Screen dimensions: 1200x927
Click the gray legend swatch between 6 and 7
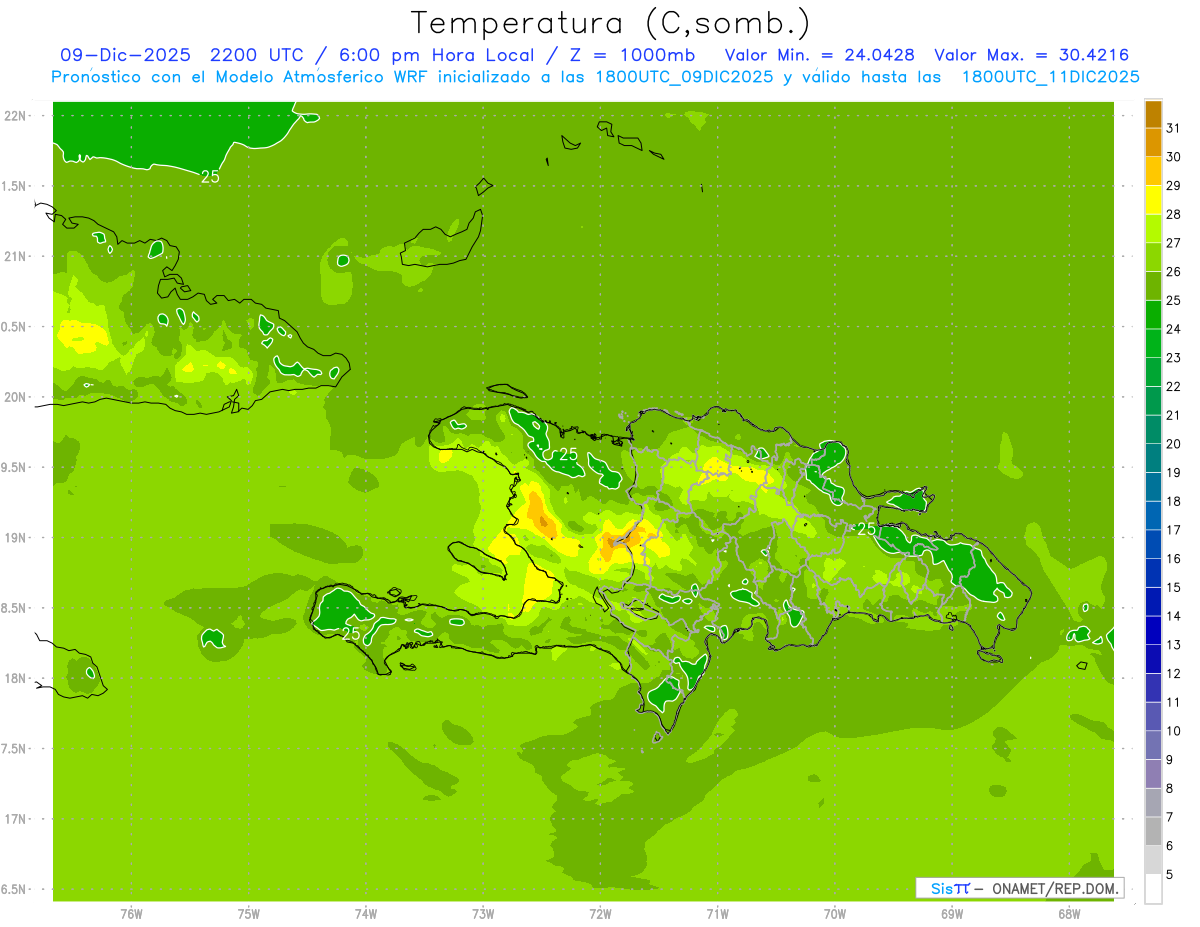1153,832
